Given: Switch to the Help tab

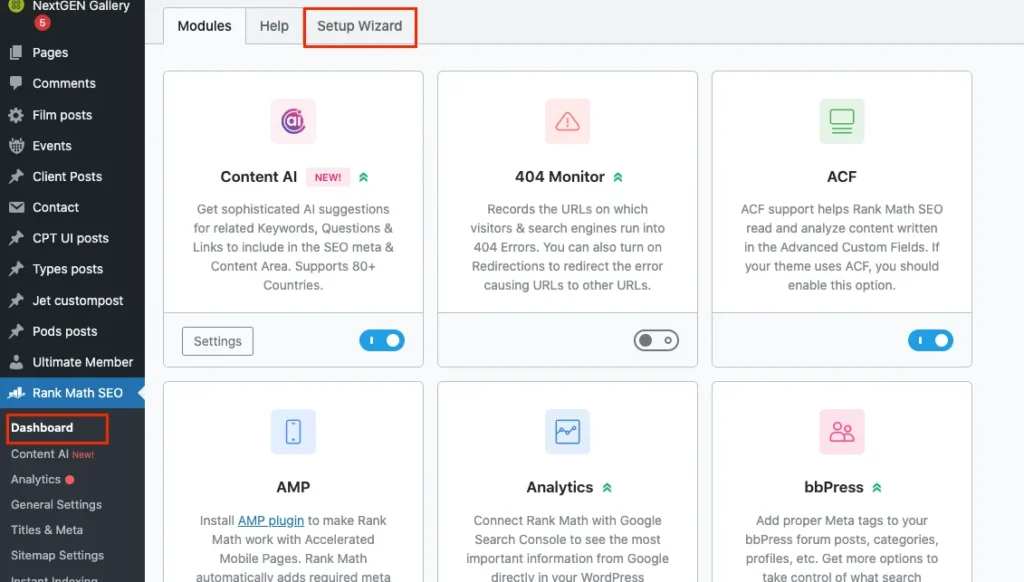Looking at the screenshot, I should tap(274, 26).
